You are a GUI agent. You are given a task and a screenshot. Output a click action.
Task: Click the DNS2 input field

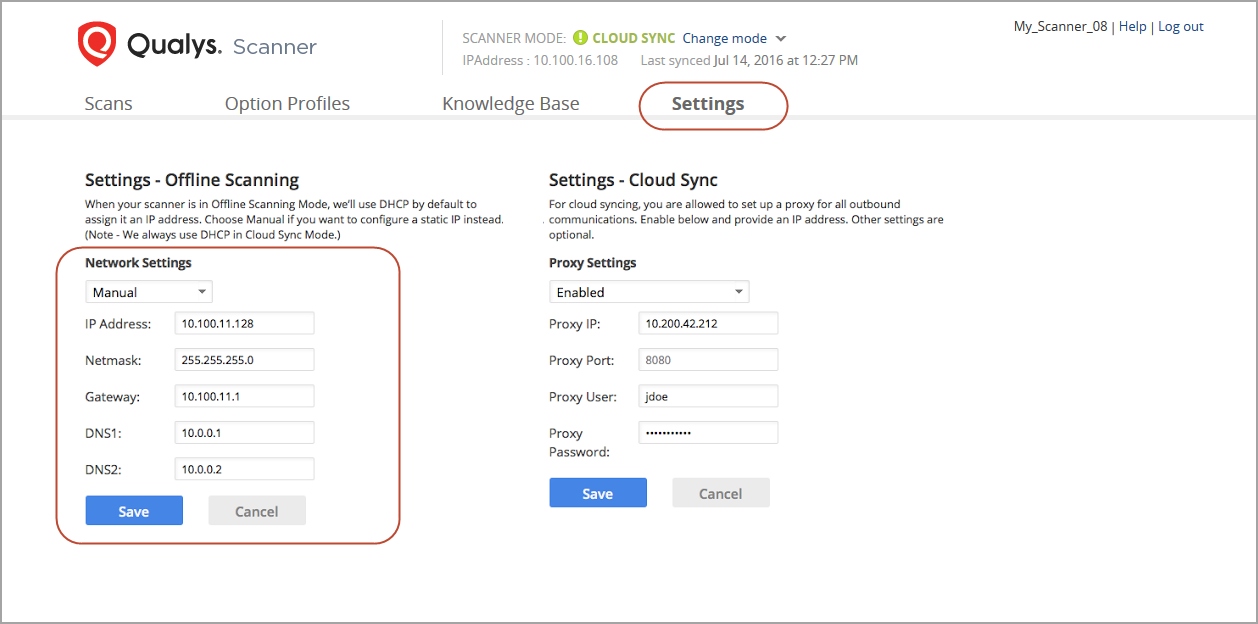click(244, 469)
